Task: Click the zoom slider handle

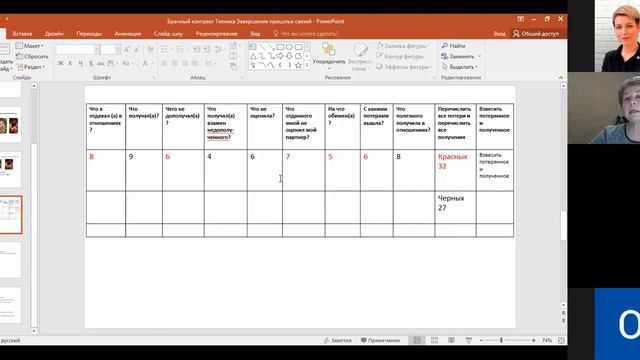Action: click(501, 340)
